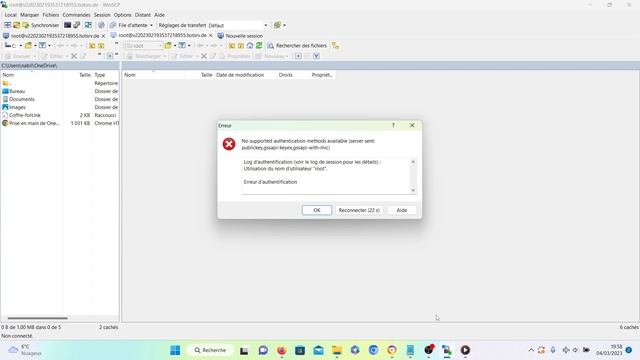Open the Aide menu in menu bar
Image resolution: width=640 pixels, height=360 pixels.
159,15
